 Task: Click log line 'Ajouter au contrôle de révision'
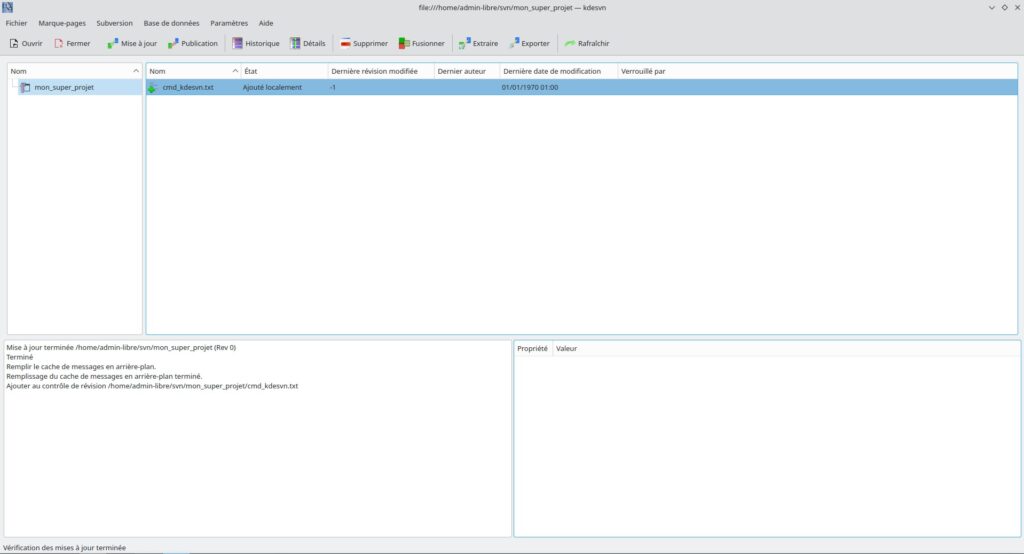pyautogui.click(x=152, y=386)
